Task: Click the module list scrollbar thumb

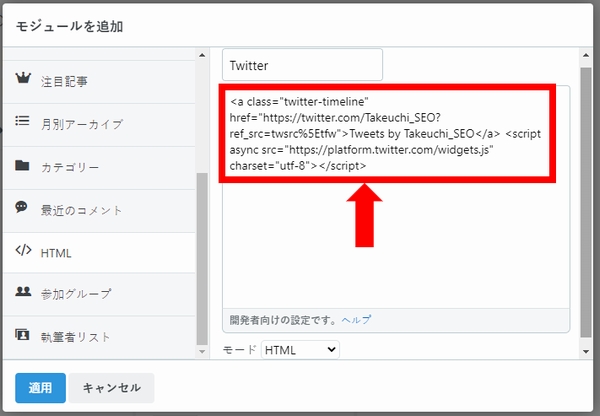Action: [202, 259]
